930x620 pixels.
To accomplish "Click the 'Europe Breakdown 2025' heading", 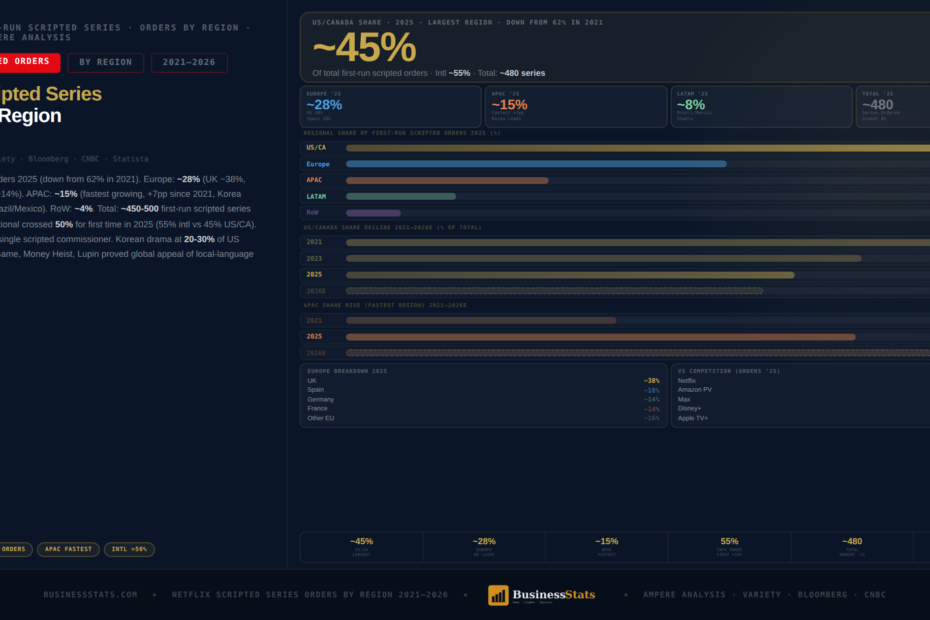I will pos(347,371).
